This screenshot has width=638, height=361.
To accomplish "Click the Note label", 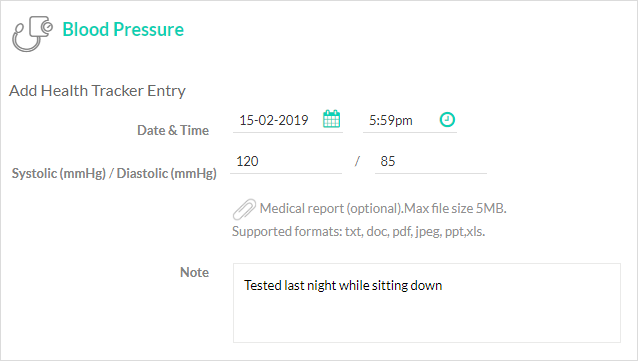I will (194, 272).
